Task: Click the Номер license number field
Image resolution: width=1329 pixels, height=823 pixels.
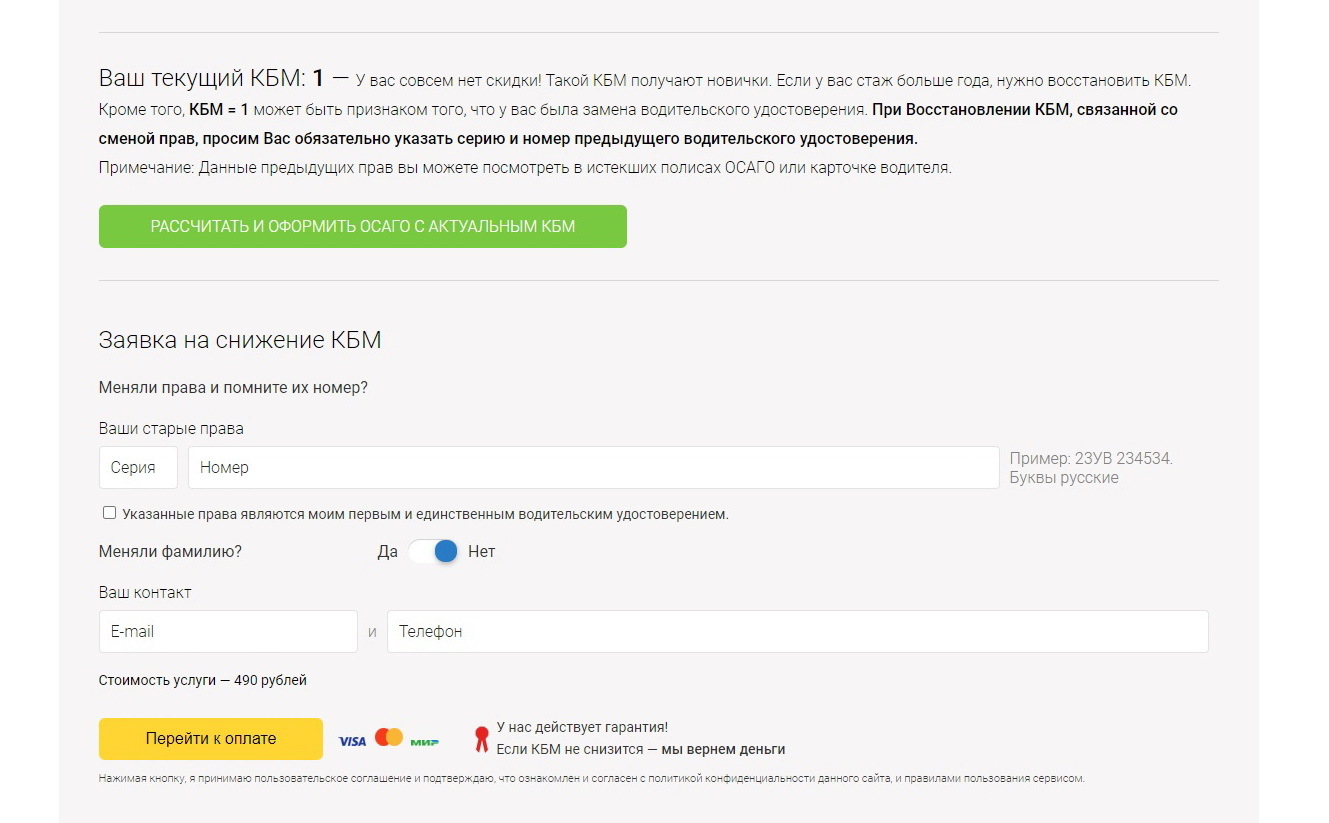Action: click(x=593, y=467)
